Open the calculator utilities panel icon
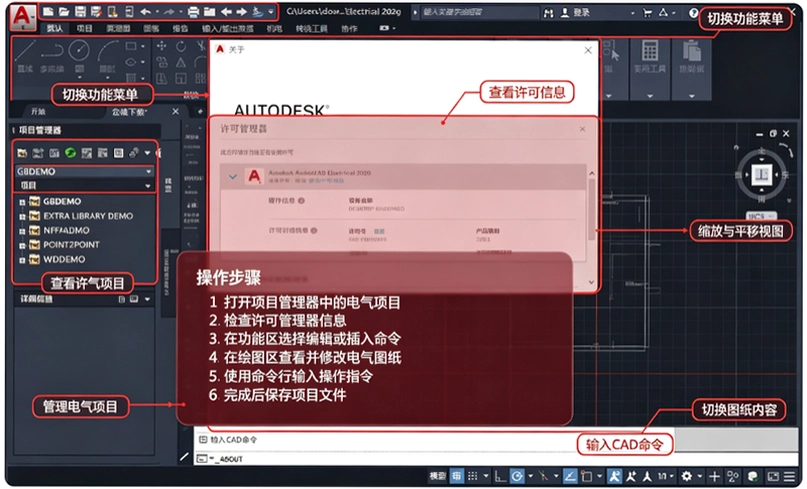 tap(650, 51)
